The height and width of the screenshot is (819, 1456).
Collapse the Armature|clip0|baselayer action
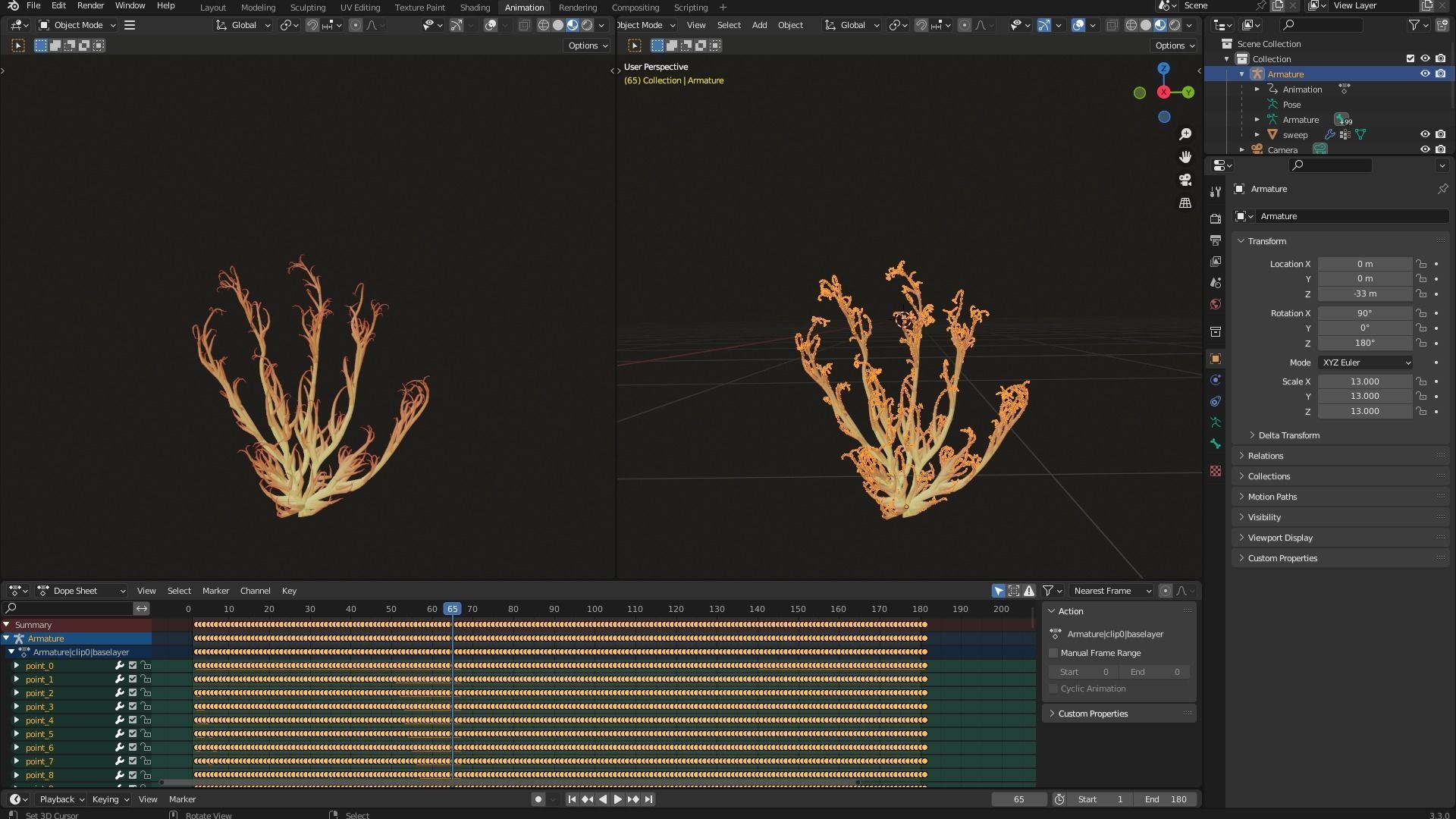coord(11,652)
